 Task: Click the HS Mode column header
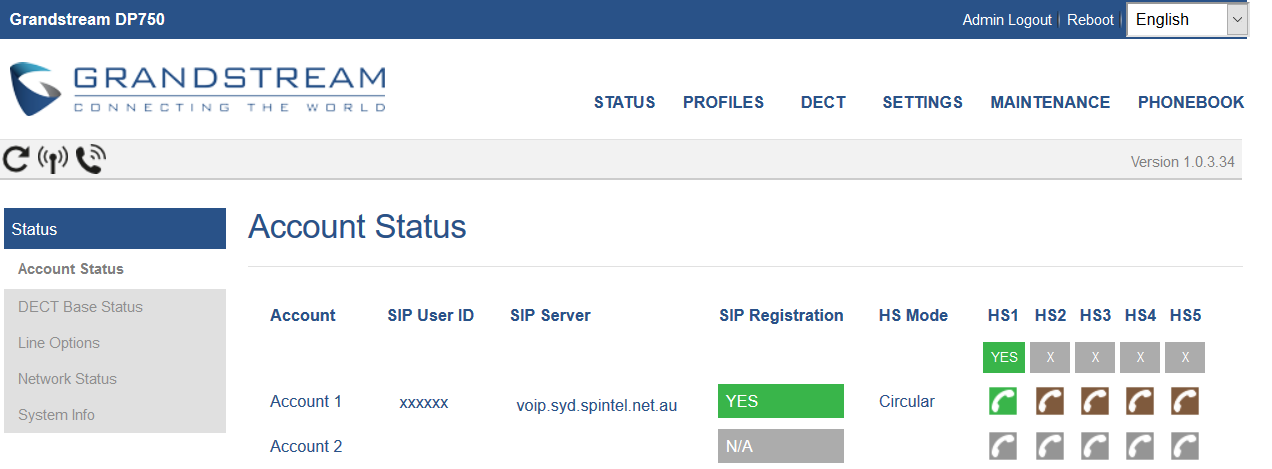pyautogui.click(x=913, y=315)
